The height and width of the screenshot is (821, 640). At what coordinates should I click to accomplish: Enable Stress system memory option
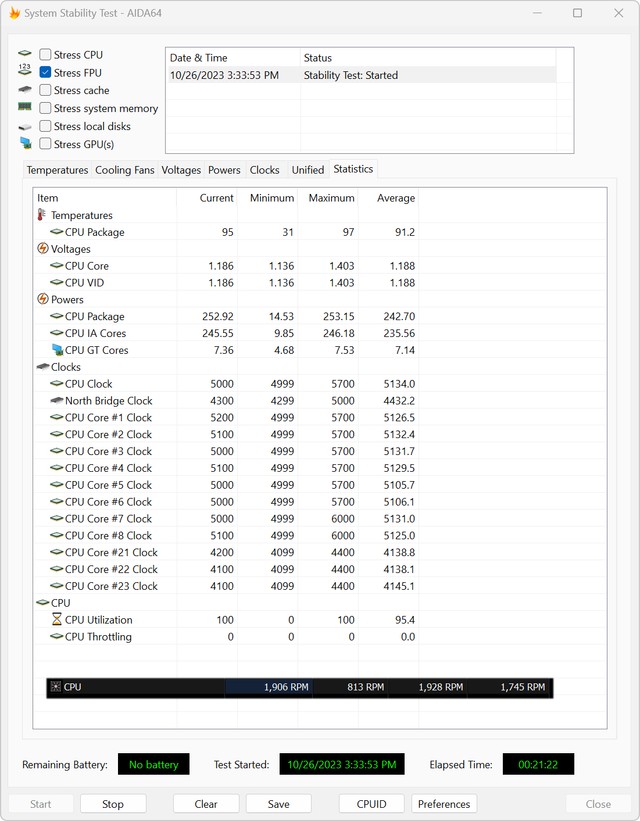pos(46,108)
